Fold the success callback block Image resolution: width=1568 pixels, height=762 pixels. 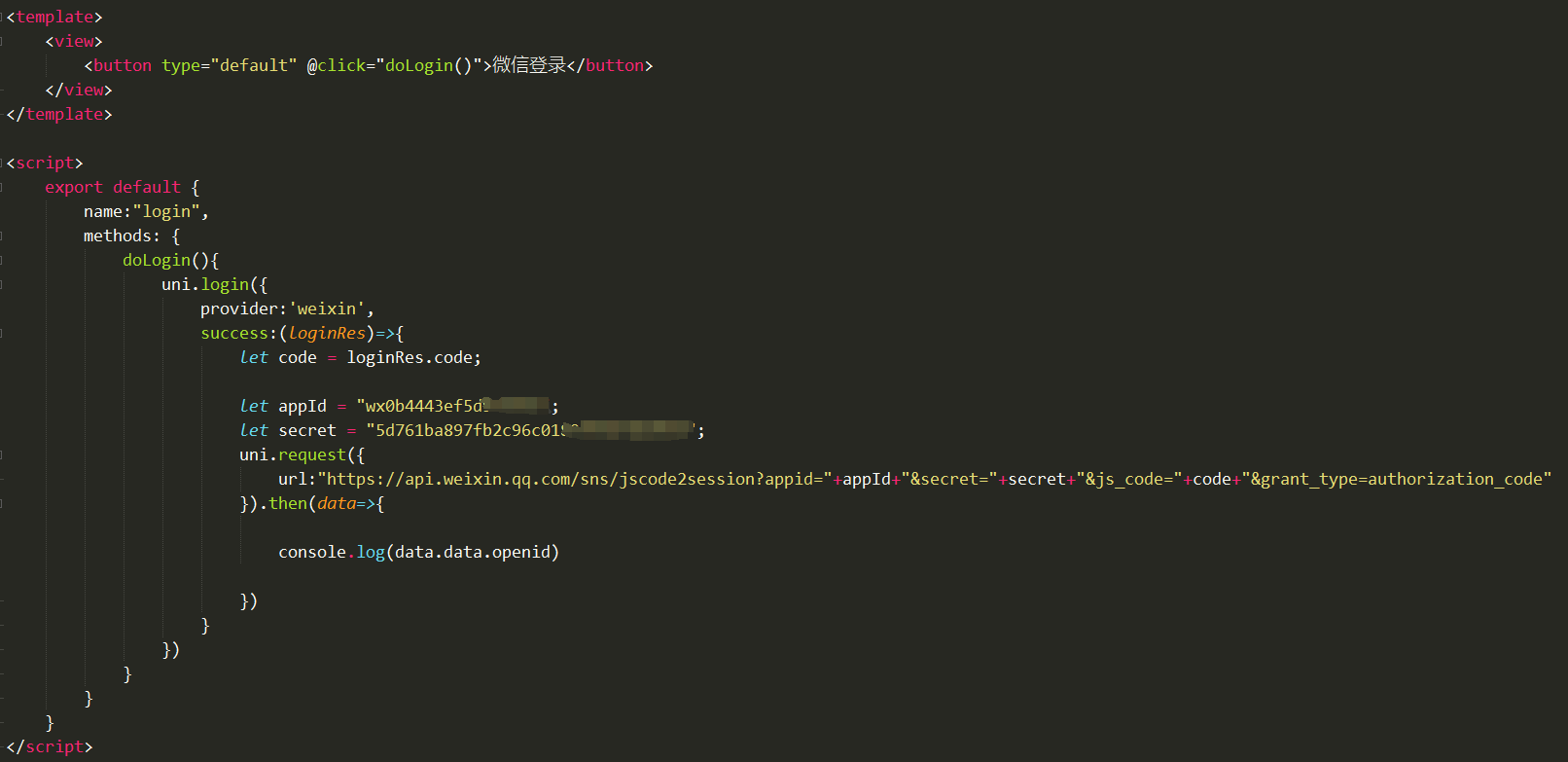[3, 334]
